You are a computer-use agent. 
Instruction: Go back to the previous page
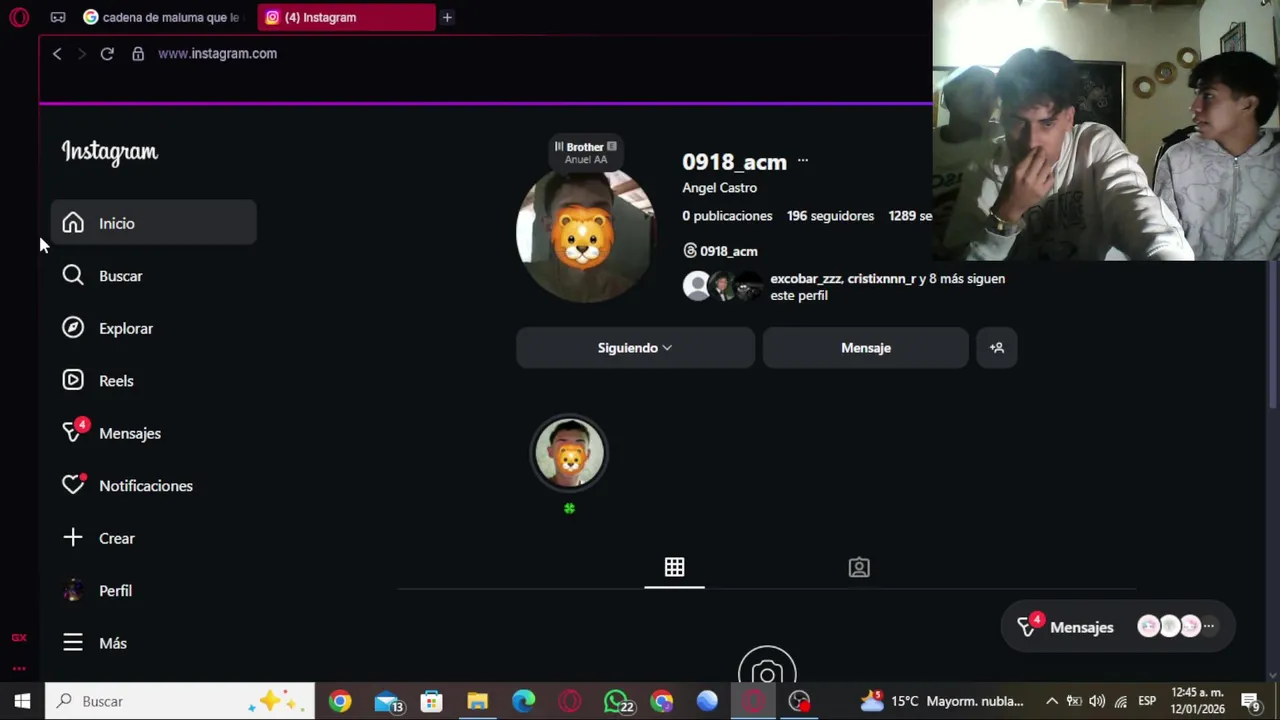tap(57, 54)
